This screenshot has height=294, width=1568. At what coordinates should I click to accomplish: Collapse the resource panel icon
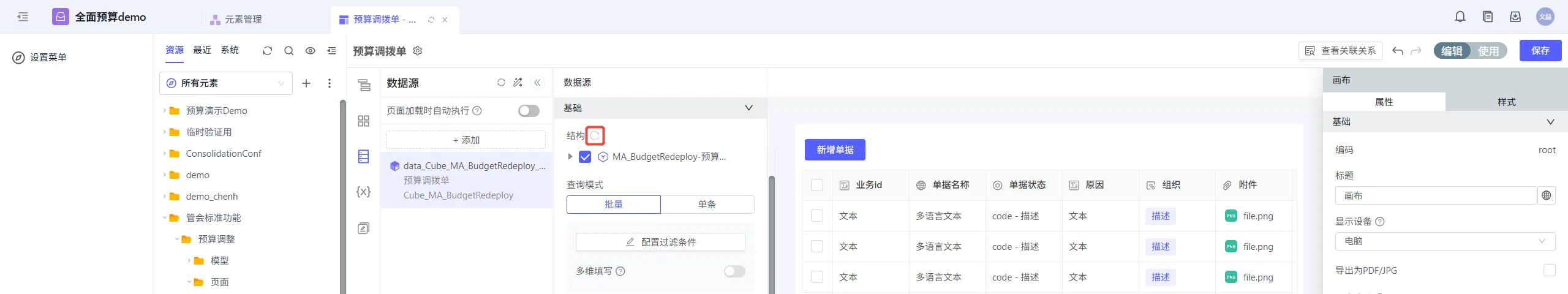(x=332, y=51)
